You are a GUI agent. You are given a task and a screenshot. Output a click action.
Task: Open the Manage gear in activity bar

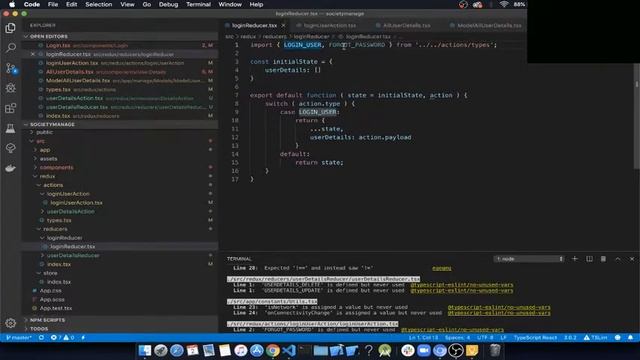[11, 323]
